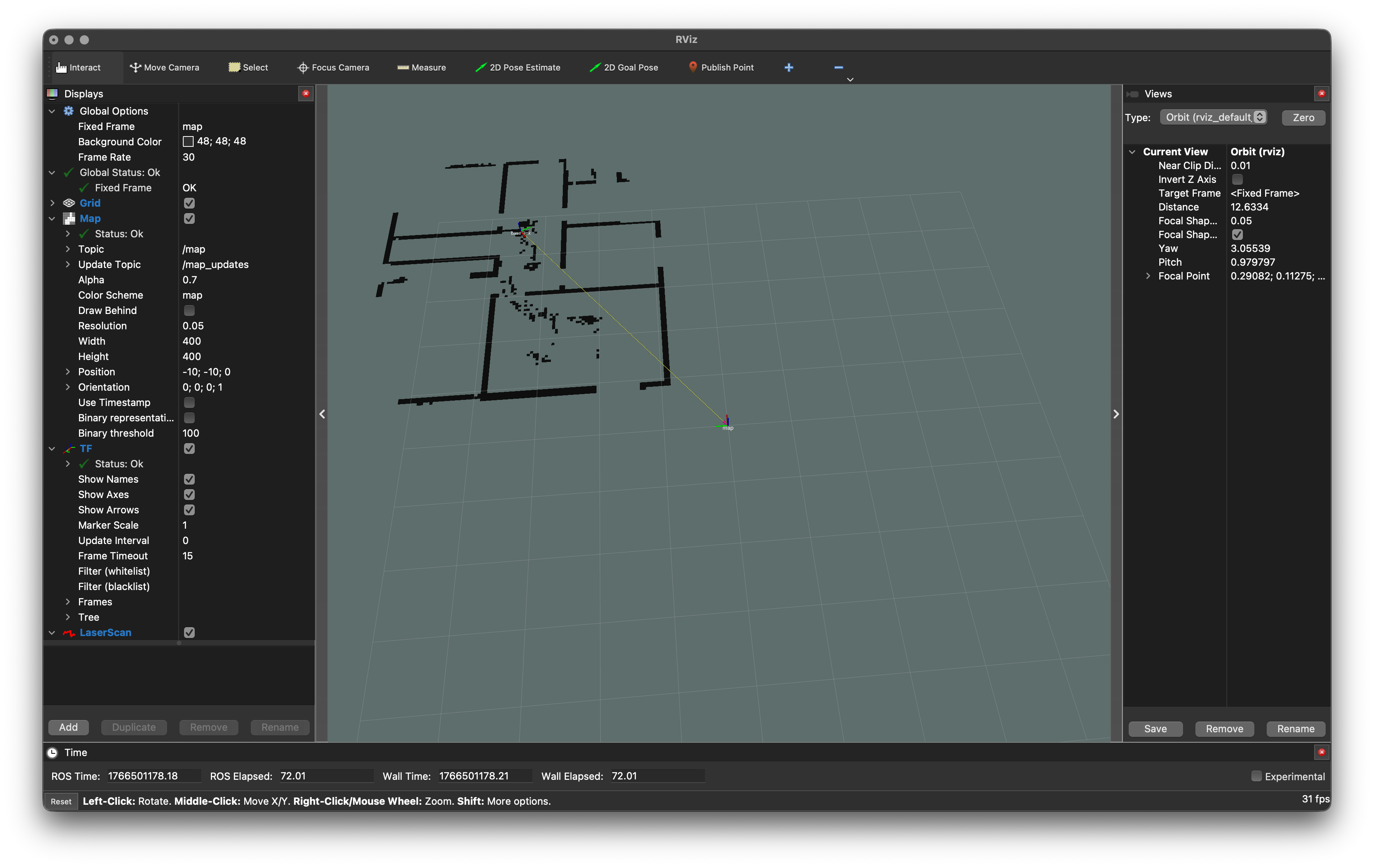1374x868 pixels.
Task: Expand the Grid display node
Action: coord(52,203)
